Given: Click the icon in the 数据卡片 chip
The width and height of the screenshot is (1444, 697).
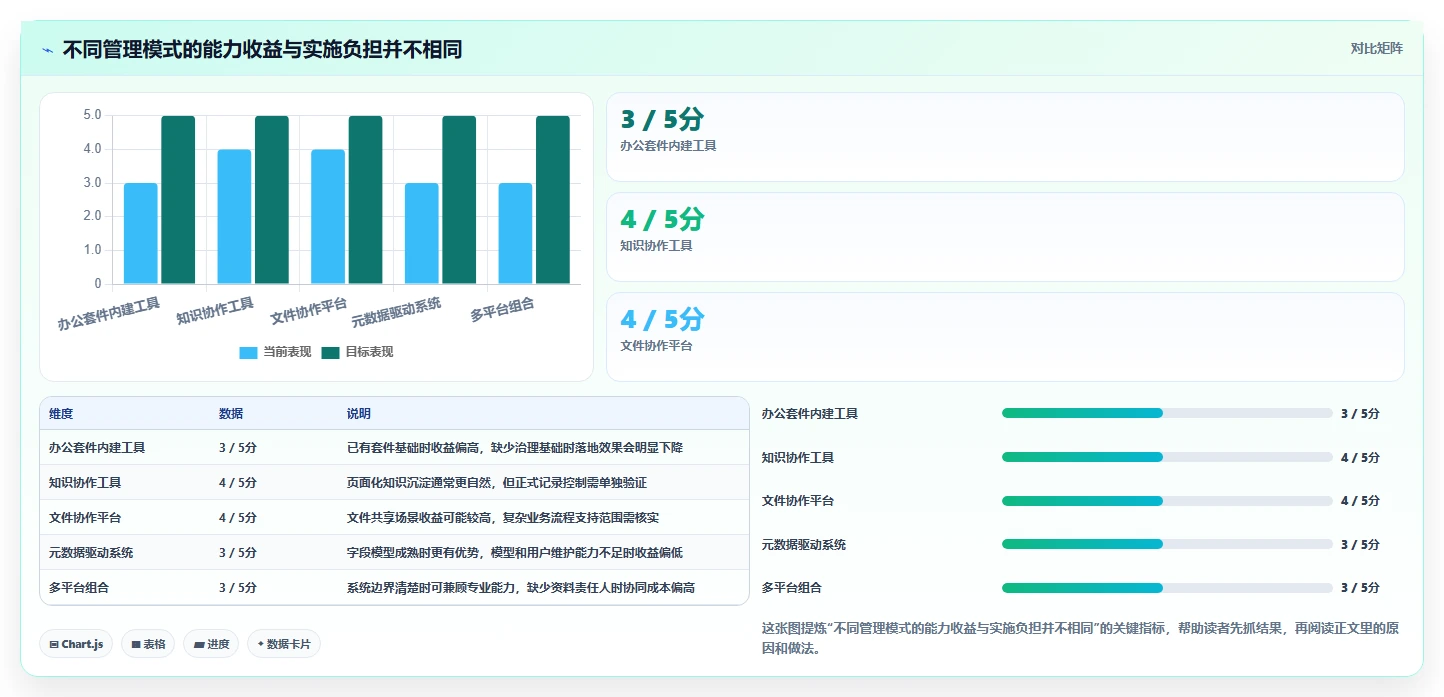Looking at the screenshot, I should [261, 645].
